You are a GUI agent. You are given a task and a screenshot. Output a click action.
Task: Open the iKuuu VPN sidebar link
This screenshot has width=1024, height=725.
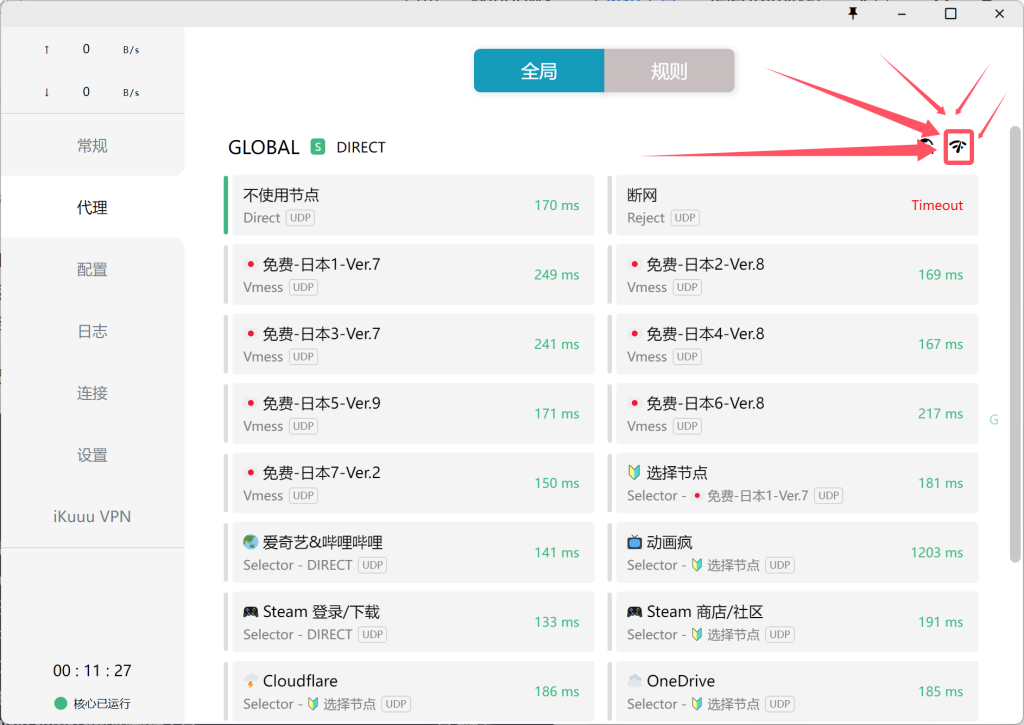coord(92,517)
